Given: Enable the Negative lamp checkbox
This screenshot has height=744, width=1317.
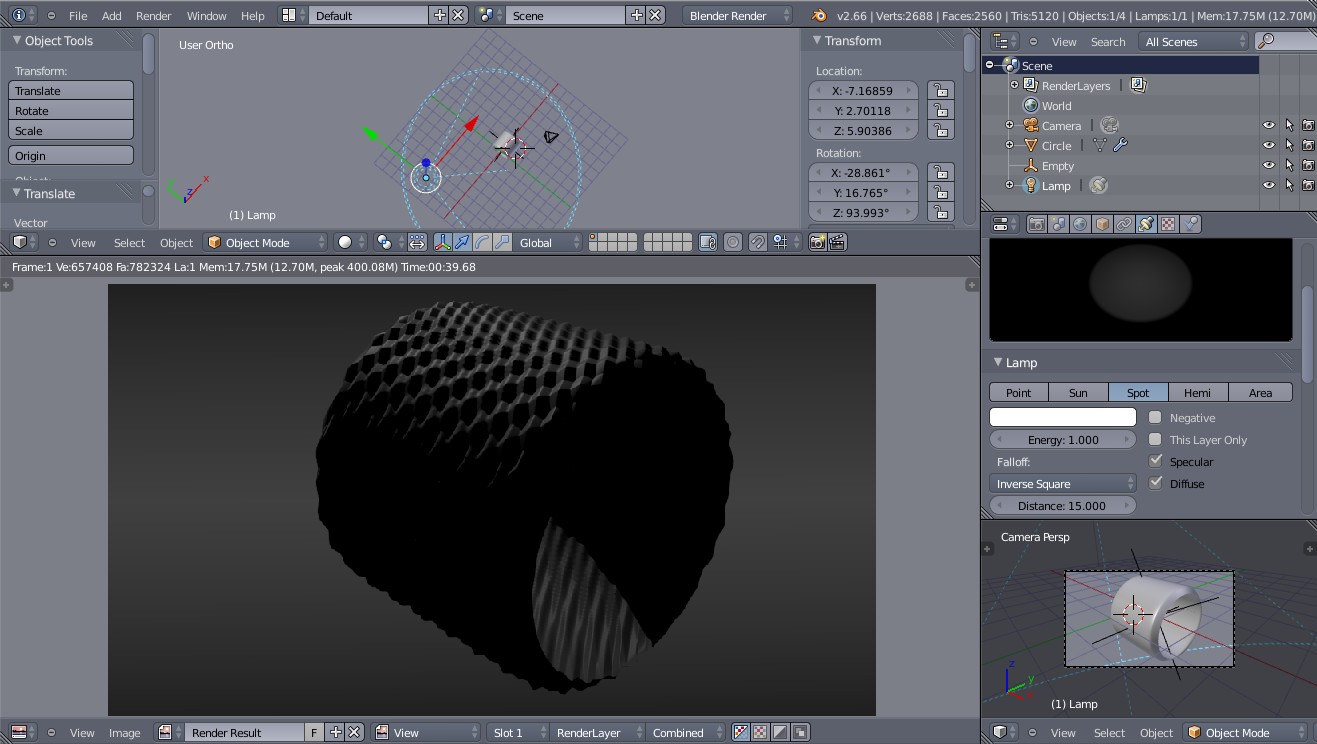Looking at the screenshot, I should (1155, 418).
